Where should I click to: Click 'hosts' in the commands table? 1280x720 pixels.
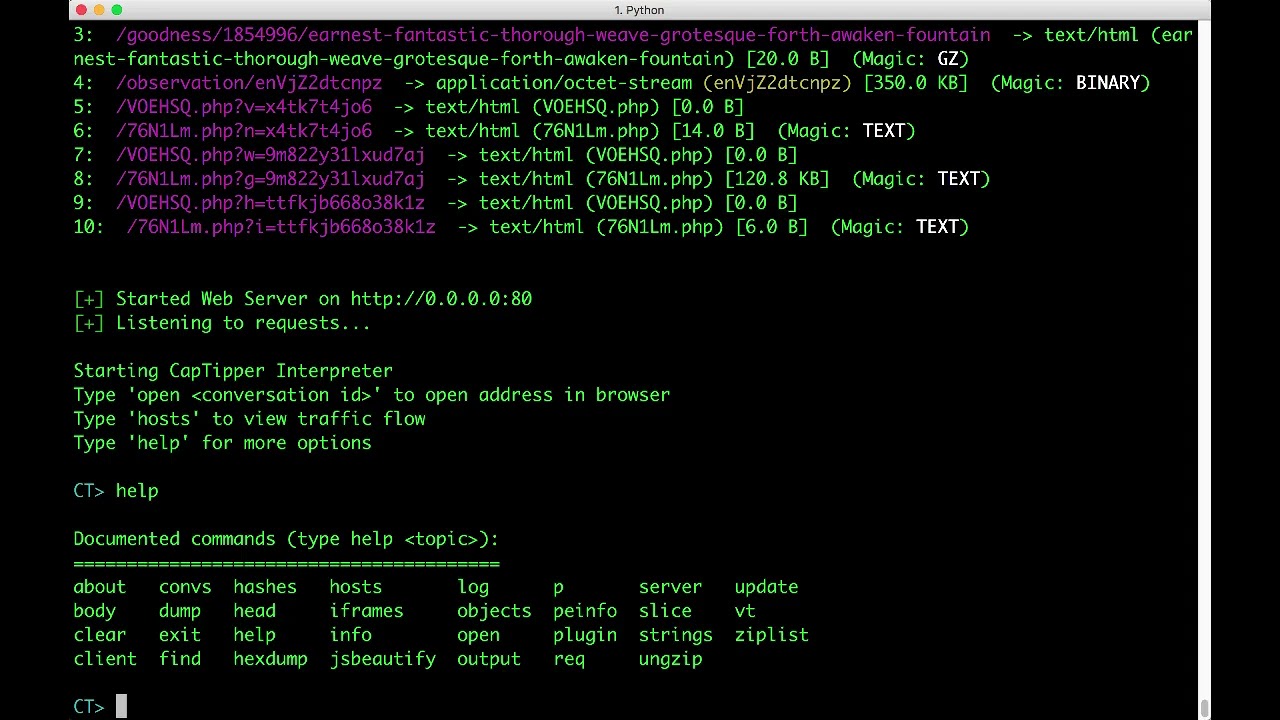point(356,587)
